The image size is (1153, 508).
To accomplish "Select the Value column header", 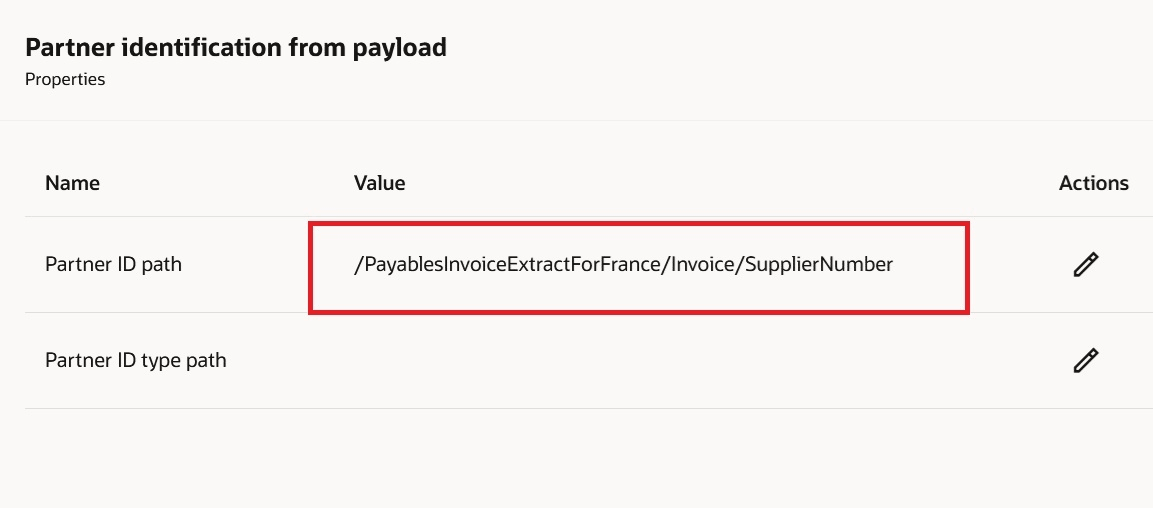I will 379,183.
